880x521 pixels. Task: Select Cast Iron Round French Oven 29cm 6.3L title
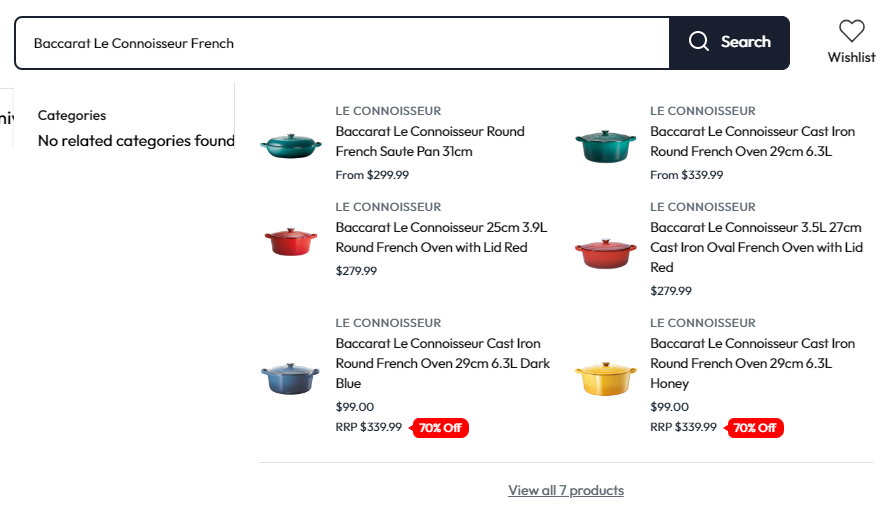pos(752,141)
